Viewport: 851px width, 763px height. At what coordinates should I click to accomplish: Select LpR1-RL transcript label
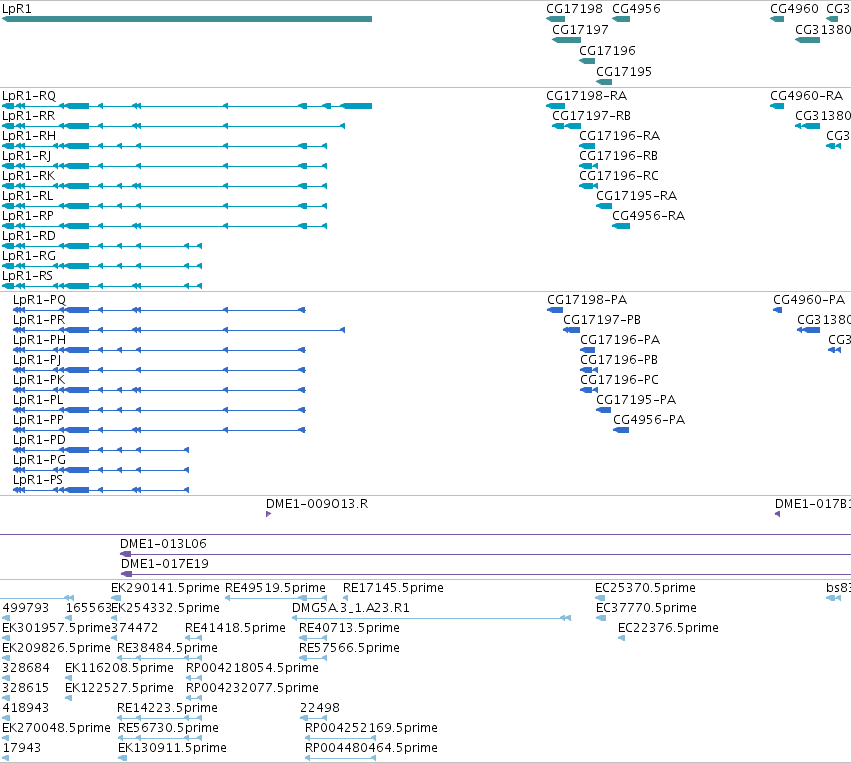pyautogui.click(x=28, y=196)
